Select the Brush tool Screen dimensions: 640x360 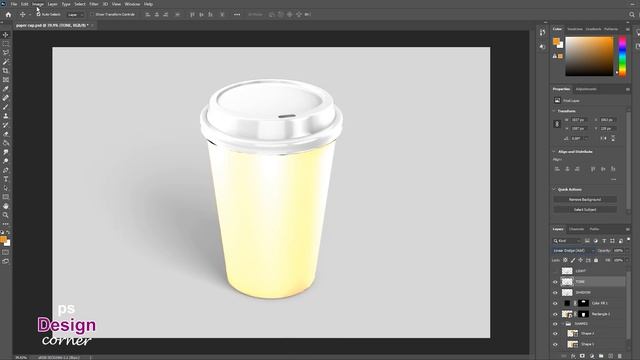(x=6, y=107)
